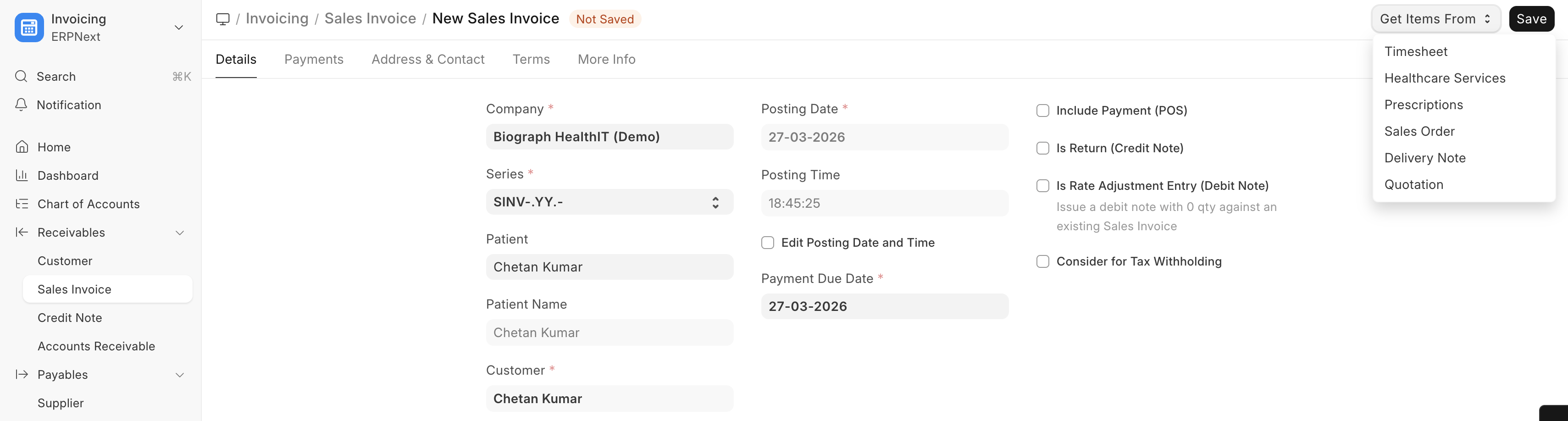Choose Sales Order in the open dropdown list
Viewport: 1568px width, 421px height.
[x=1420, y=131]
